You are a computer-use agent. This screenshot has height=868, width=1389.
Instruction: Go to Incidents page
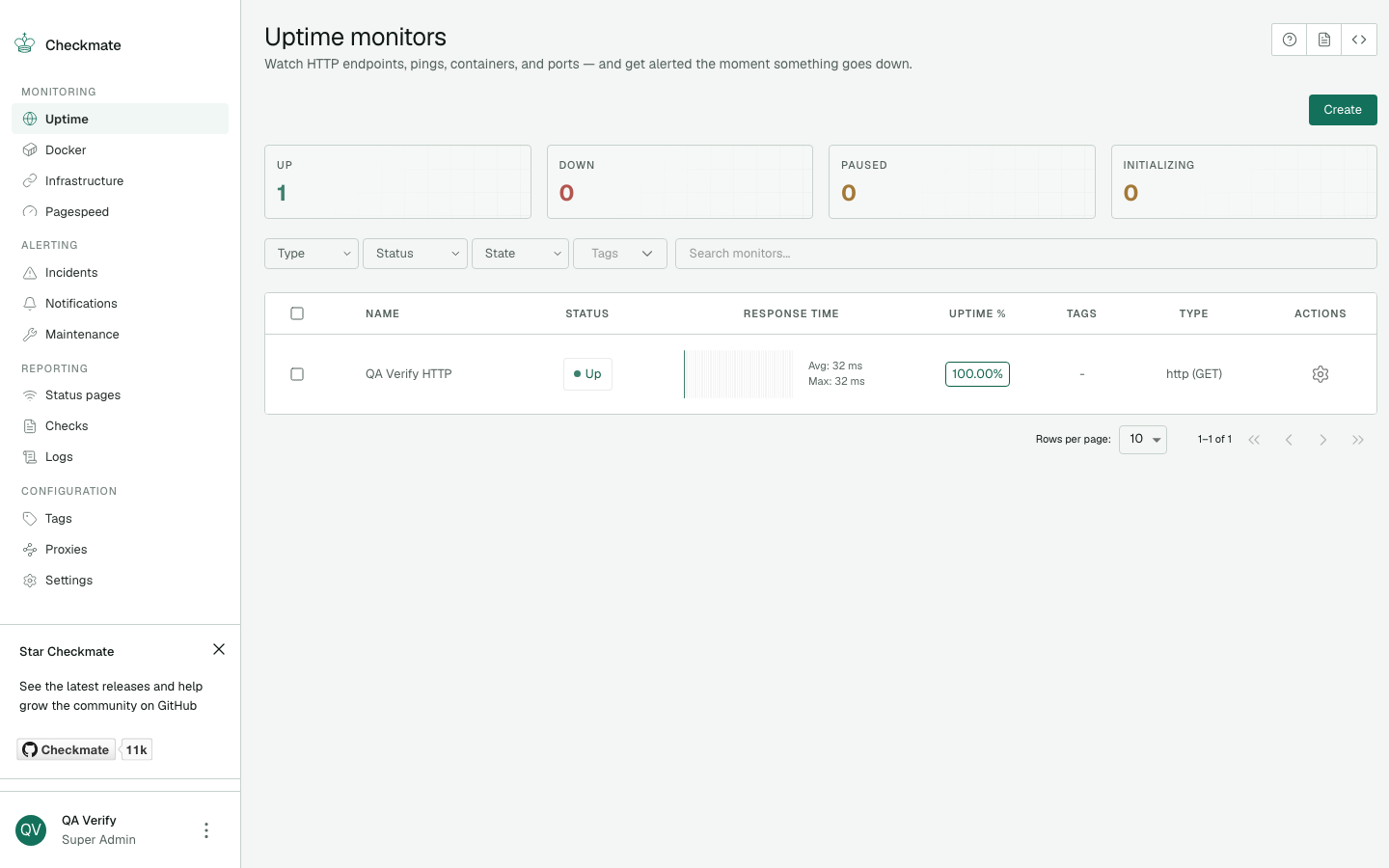pos(120,272)
